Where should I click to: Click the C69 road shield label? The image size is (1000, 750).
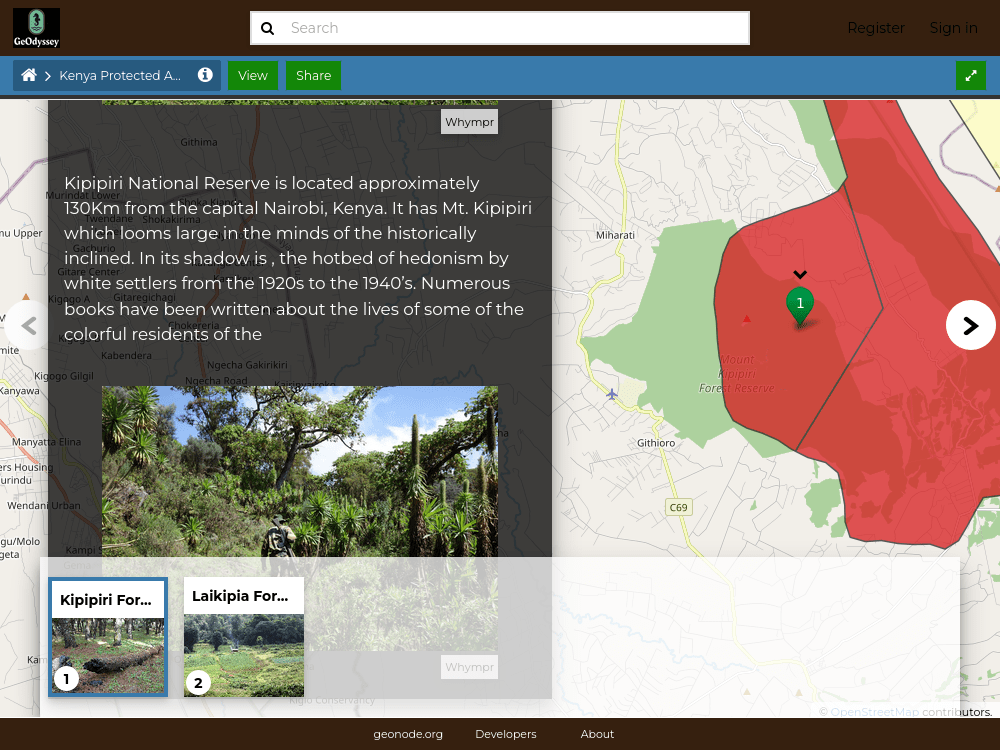[679, 507]
